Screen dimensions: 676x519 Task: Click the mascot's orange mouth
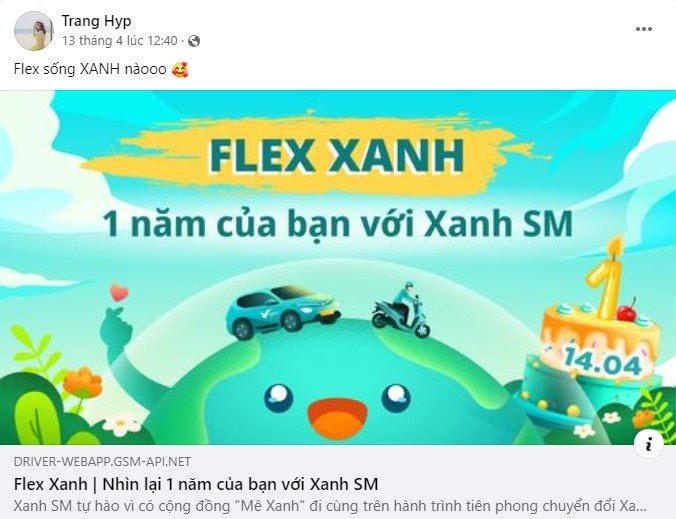click(x=337, y=419)
